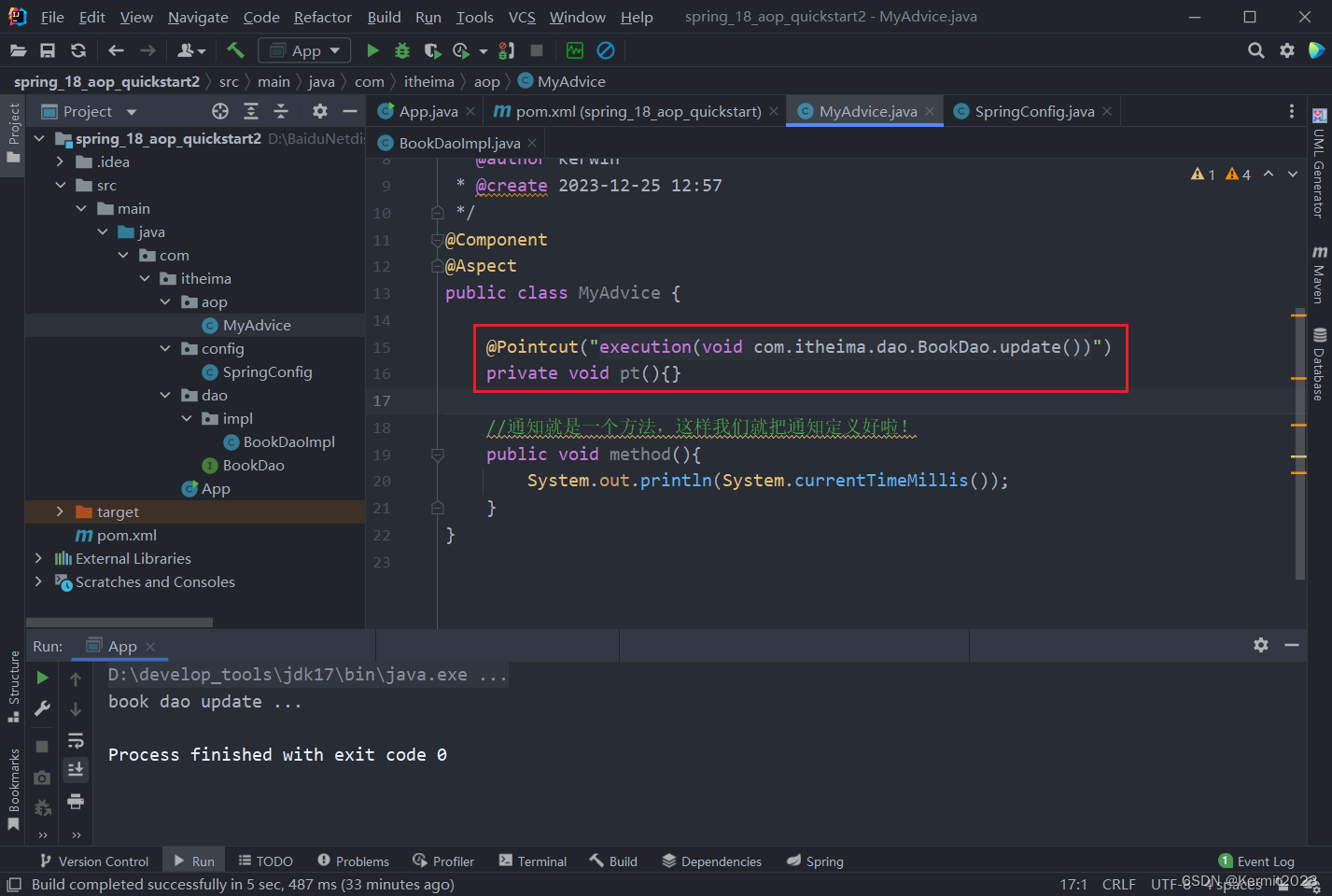Expand the .idea folder
This screenshot has height=896, width=1332.
click(x=60, y=161)
